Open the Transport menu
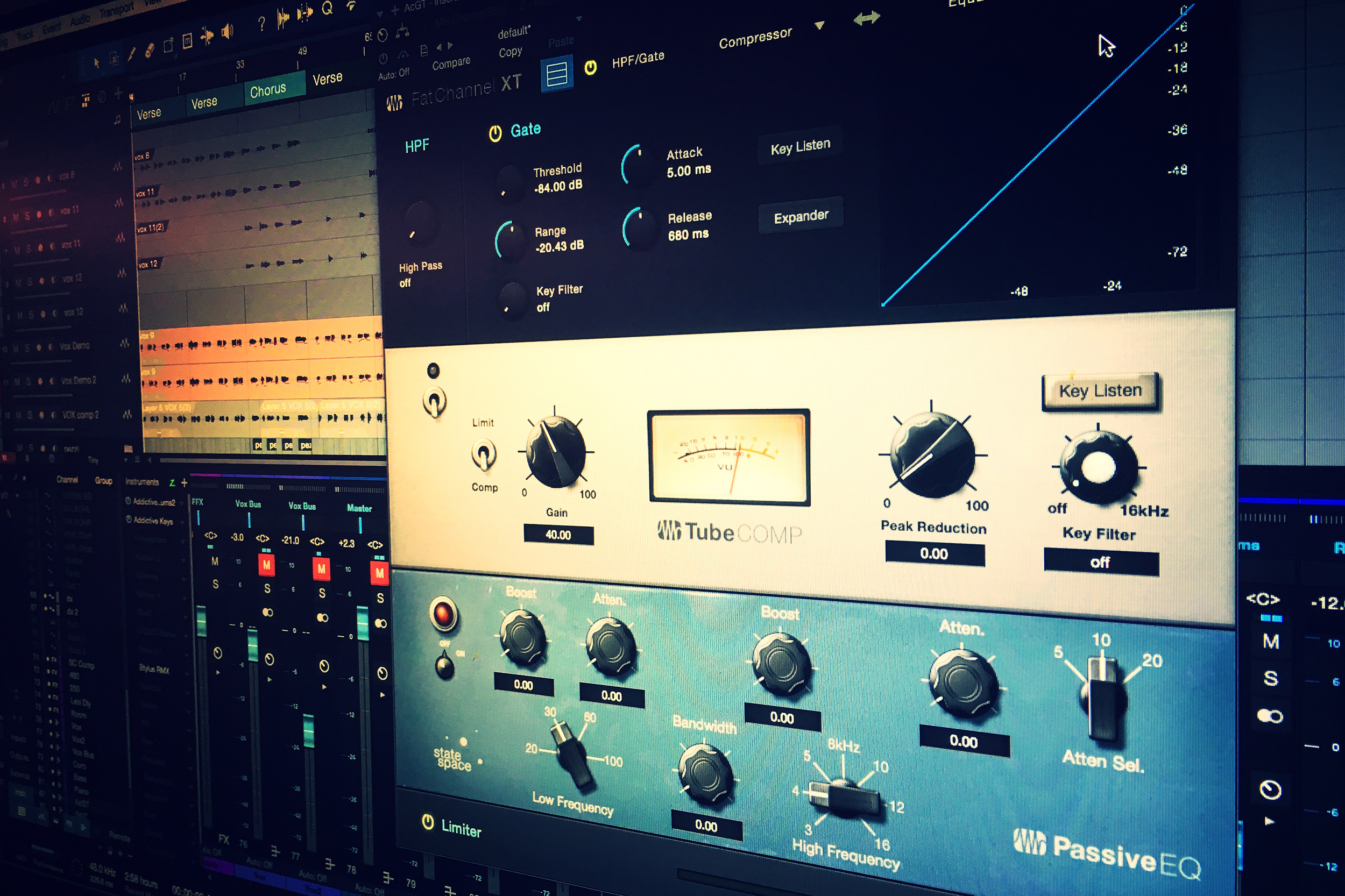The height and width of the screenshot is (896, 1345). 116,10
